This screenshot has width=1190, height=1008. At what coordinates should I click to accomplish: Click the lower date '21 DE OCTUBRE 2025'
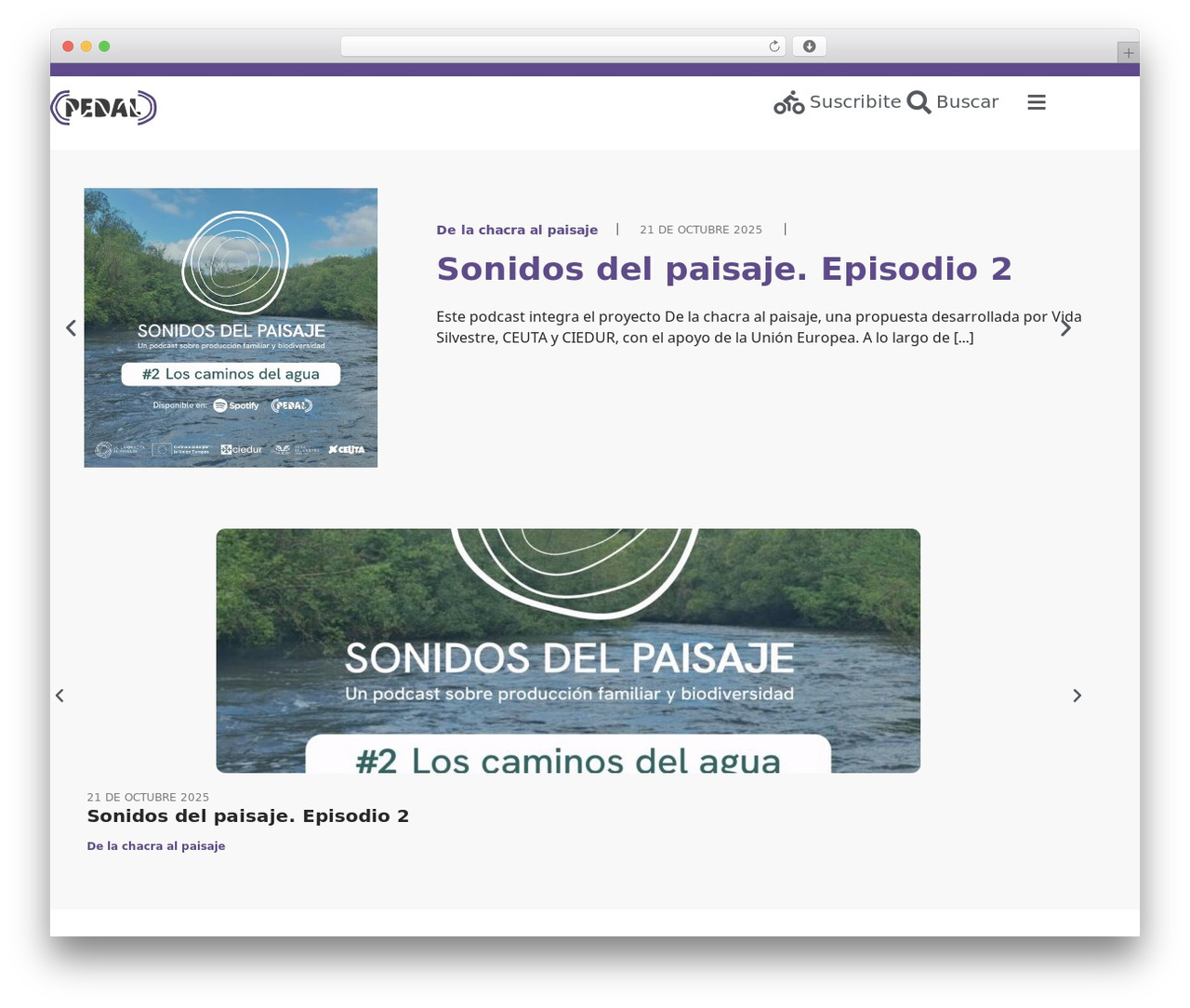tap(148, 798)
